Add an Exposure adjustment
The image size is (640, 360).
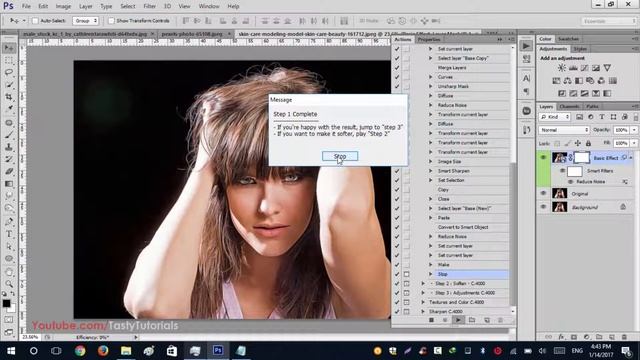click(596, 68)
